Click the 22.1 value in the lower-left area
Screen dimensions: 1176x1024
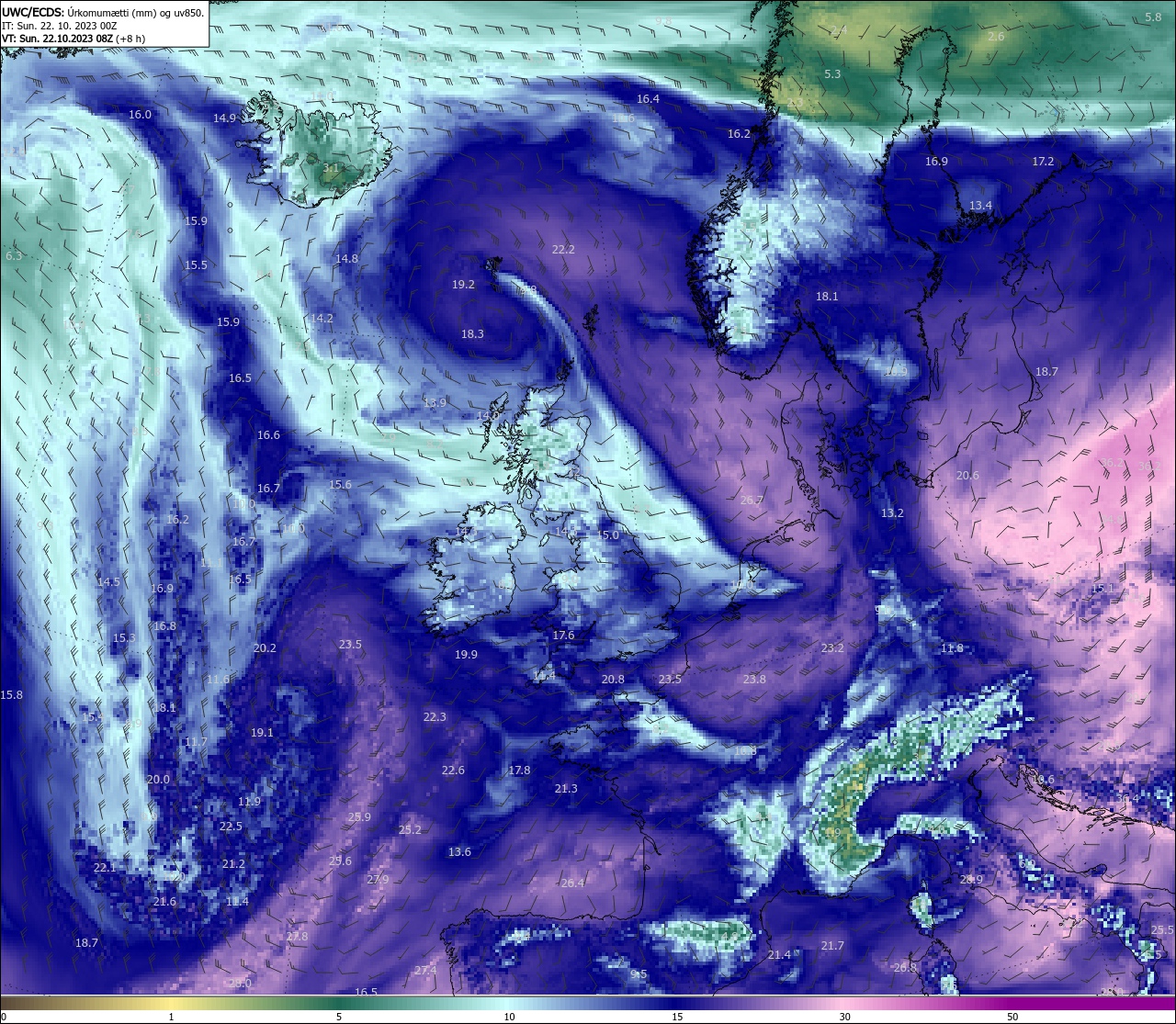coord(105,868)
